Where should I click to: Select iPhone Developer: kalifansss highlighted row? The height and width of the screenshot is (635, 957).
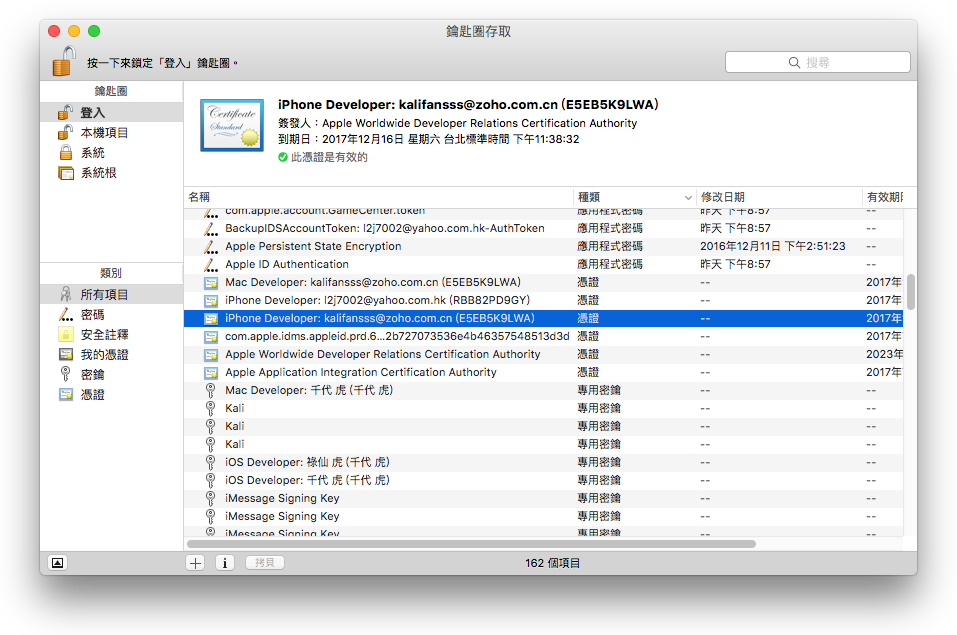tap(543, 318)
